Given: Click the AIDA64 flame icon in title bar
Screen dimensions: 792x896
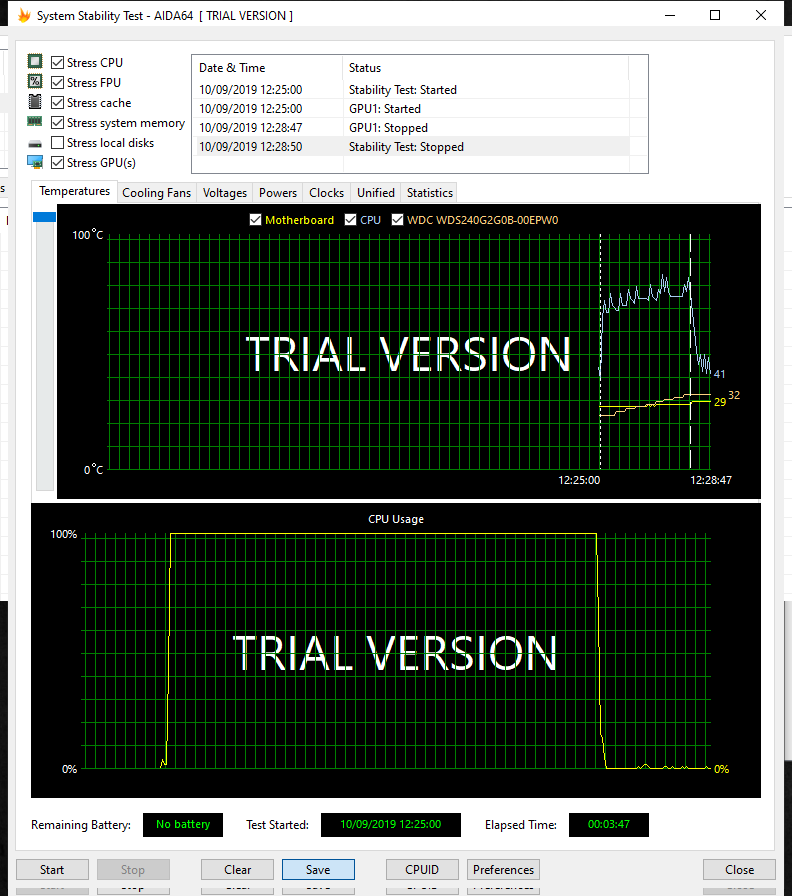Looking at the screenshot, I should pos(25,15).
